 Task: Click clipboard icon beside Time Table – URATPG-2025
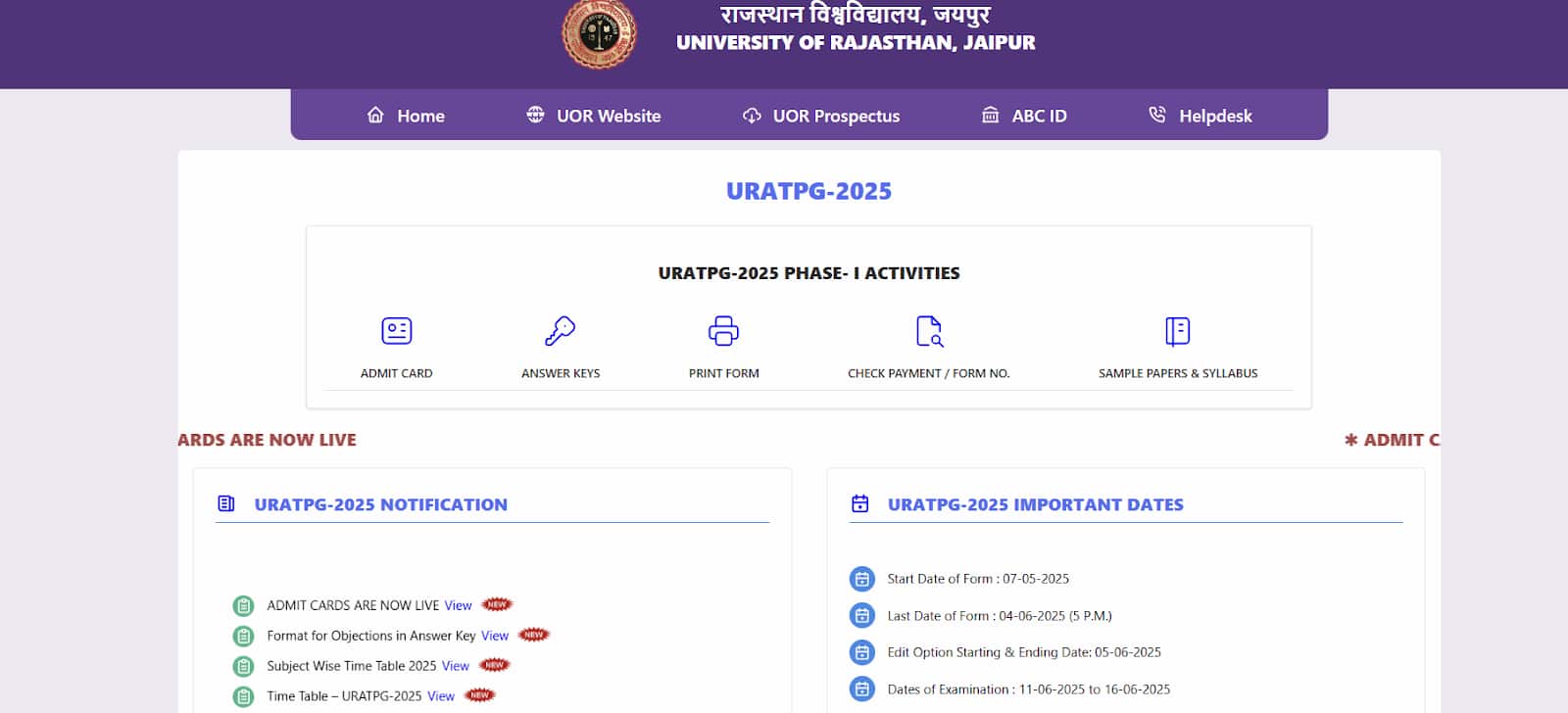pyautogui.click(x=243, y=697)
